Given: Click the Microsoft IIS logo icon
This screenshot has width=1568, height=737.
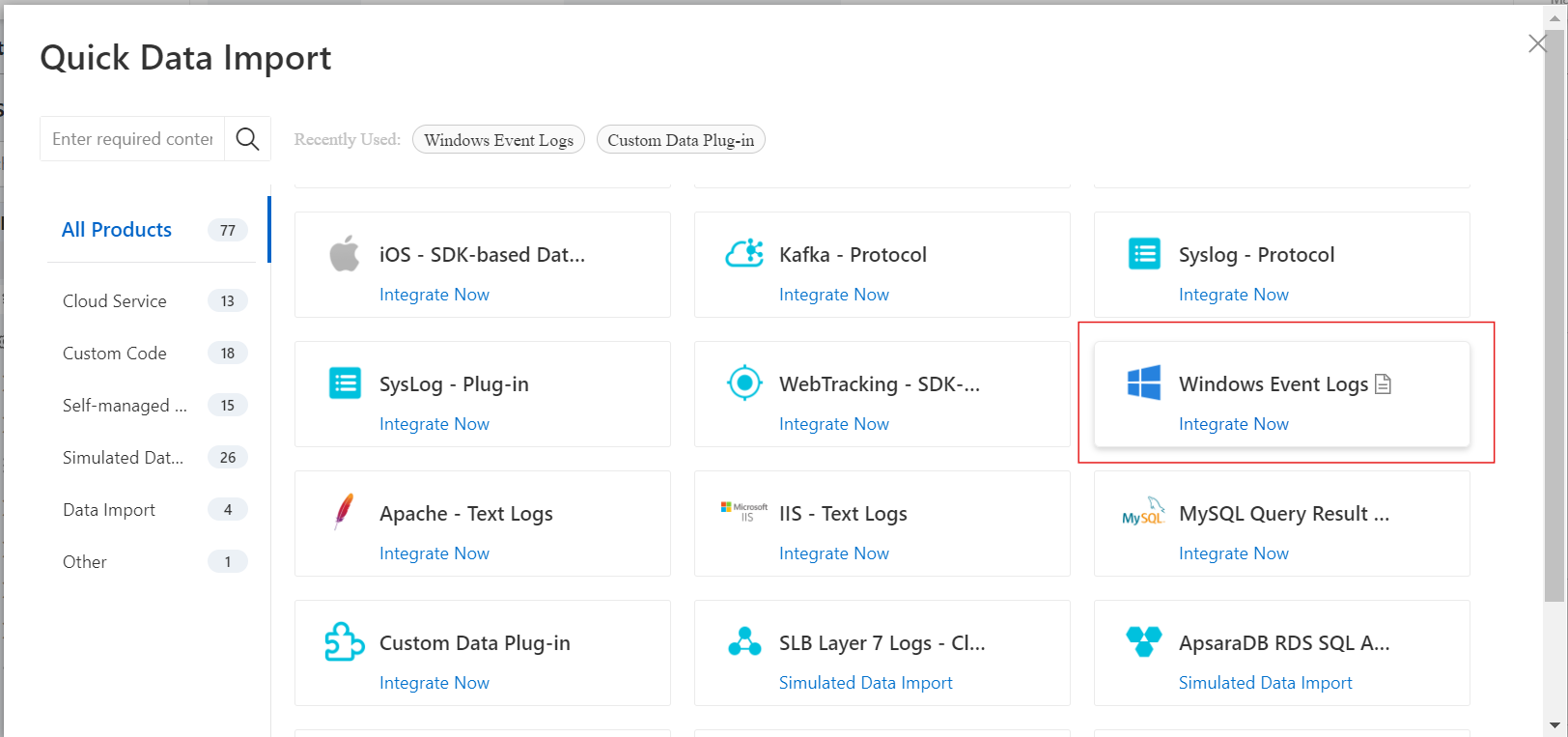Looking at the screenshot, I should 744,511.
